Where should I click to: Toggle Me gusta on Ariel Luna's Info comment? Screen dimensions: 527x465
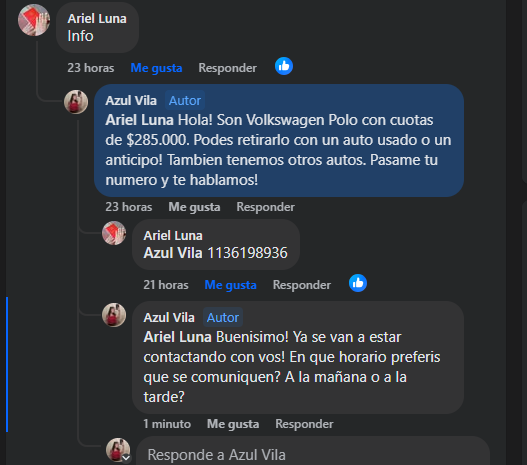156,68
